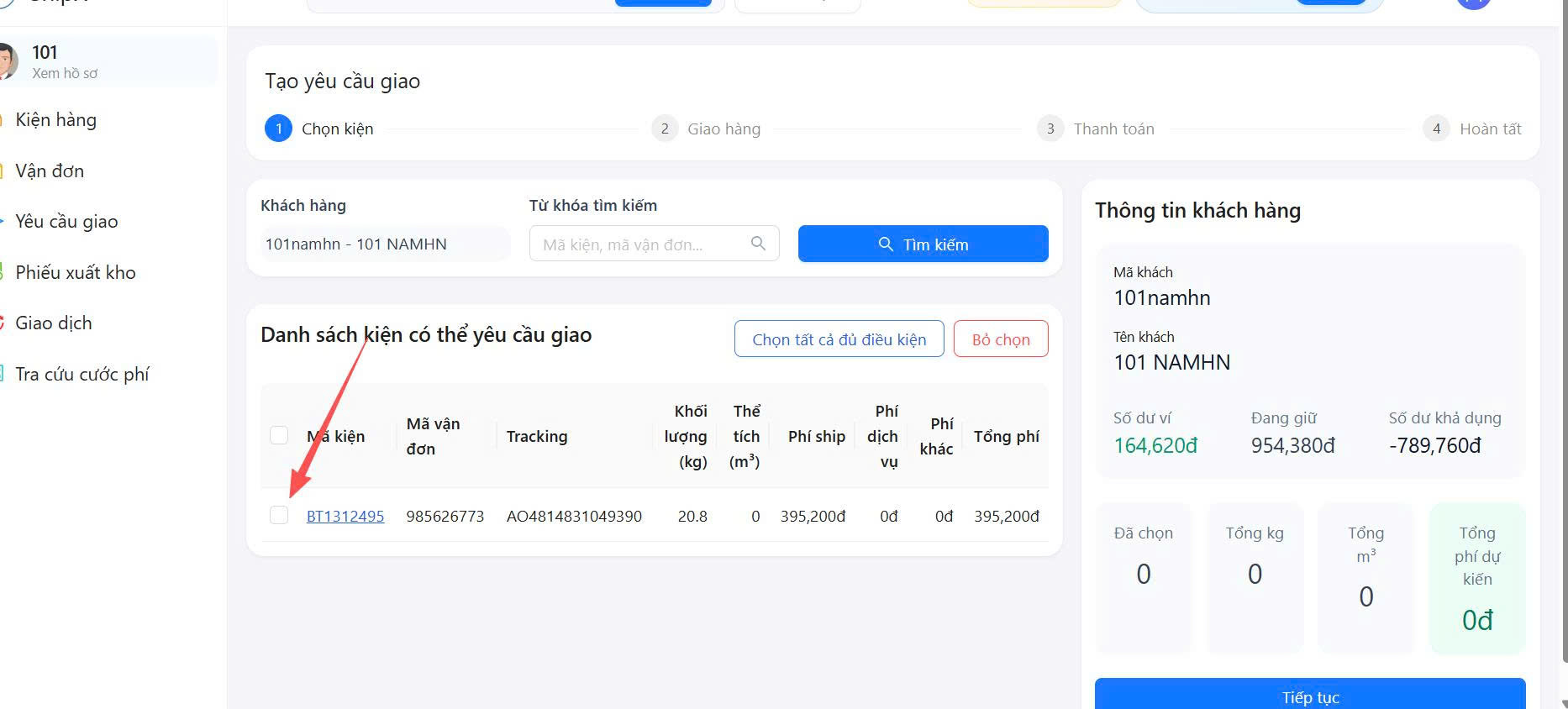The height and width of the screenshot is (709, 1568).
Task: Click the Tracking column header
Action: (537, 436)
